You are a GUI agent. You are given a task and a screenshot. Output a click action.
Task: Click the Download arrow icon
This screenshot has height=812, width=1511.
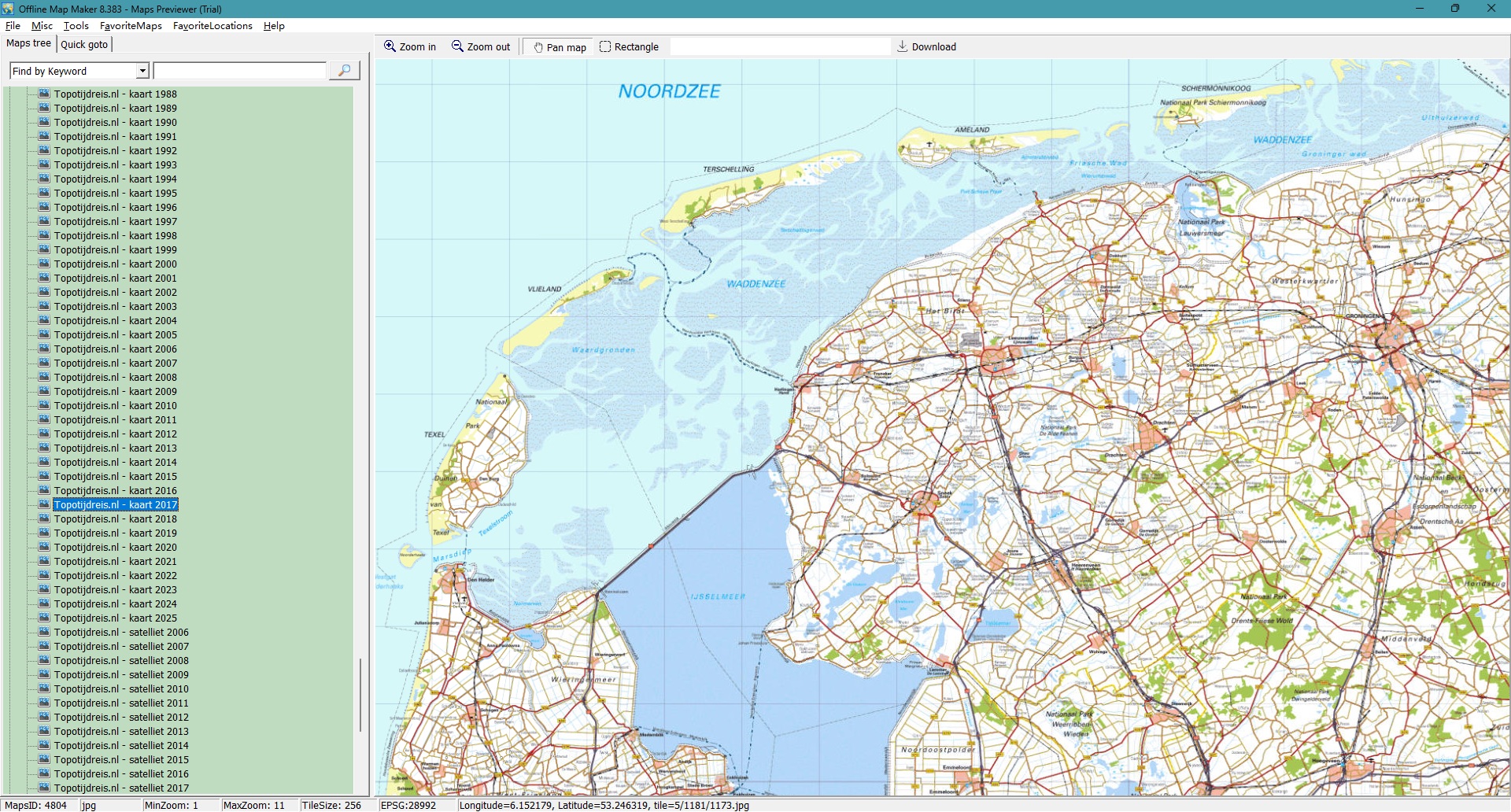pyautogui.click(x=903, y=46)
